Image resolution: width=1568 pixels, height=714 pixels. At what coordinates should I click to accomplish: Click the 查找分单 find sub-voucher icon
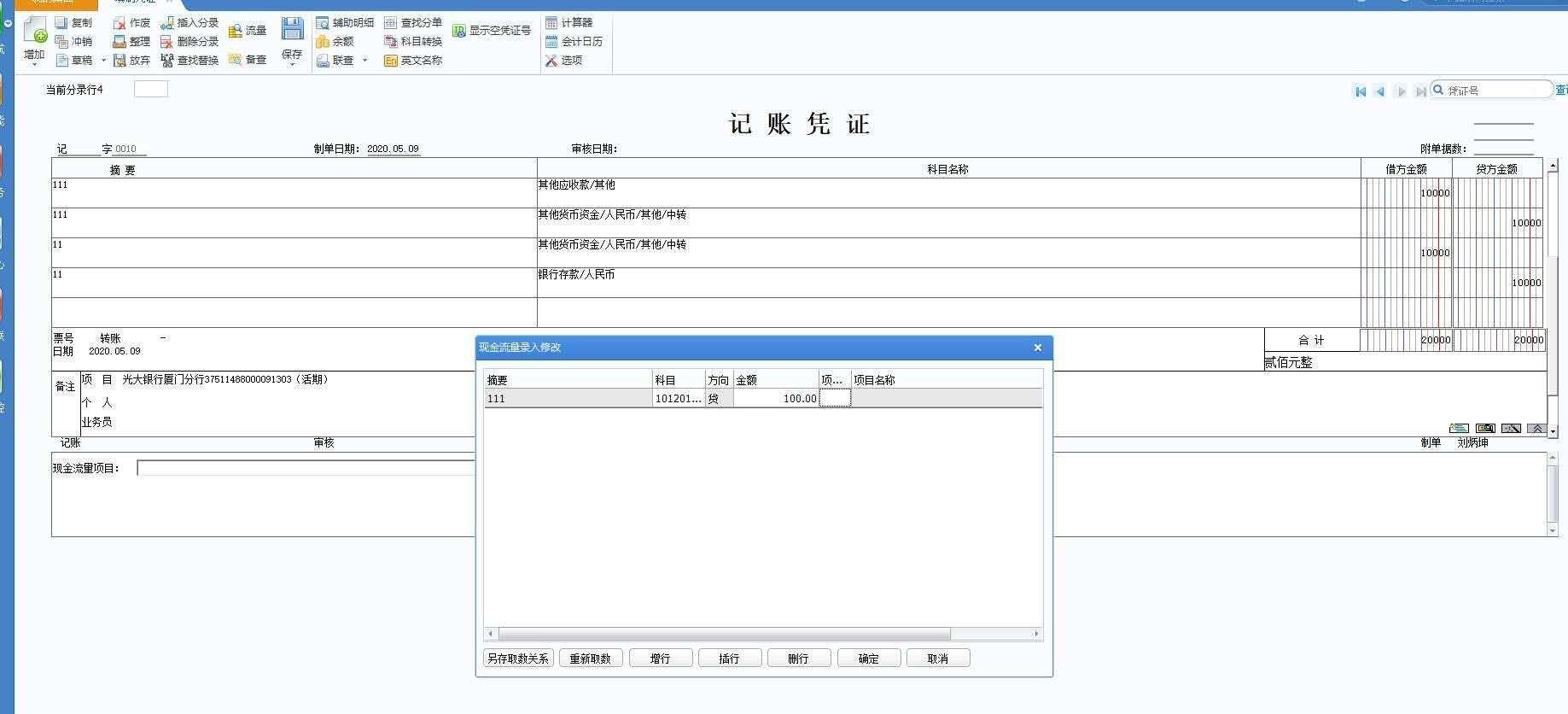tap(391, 23)
